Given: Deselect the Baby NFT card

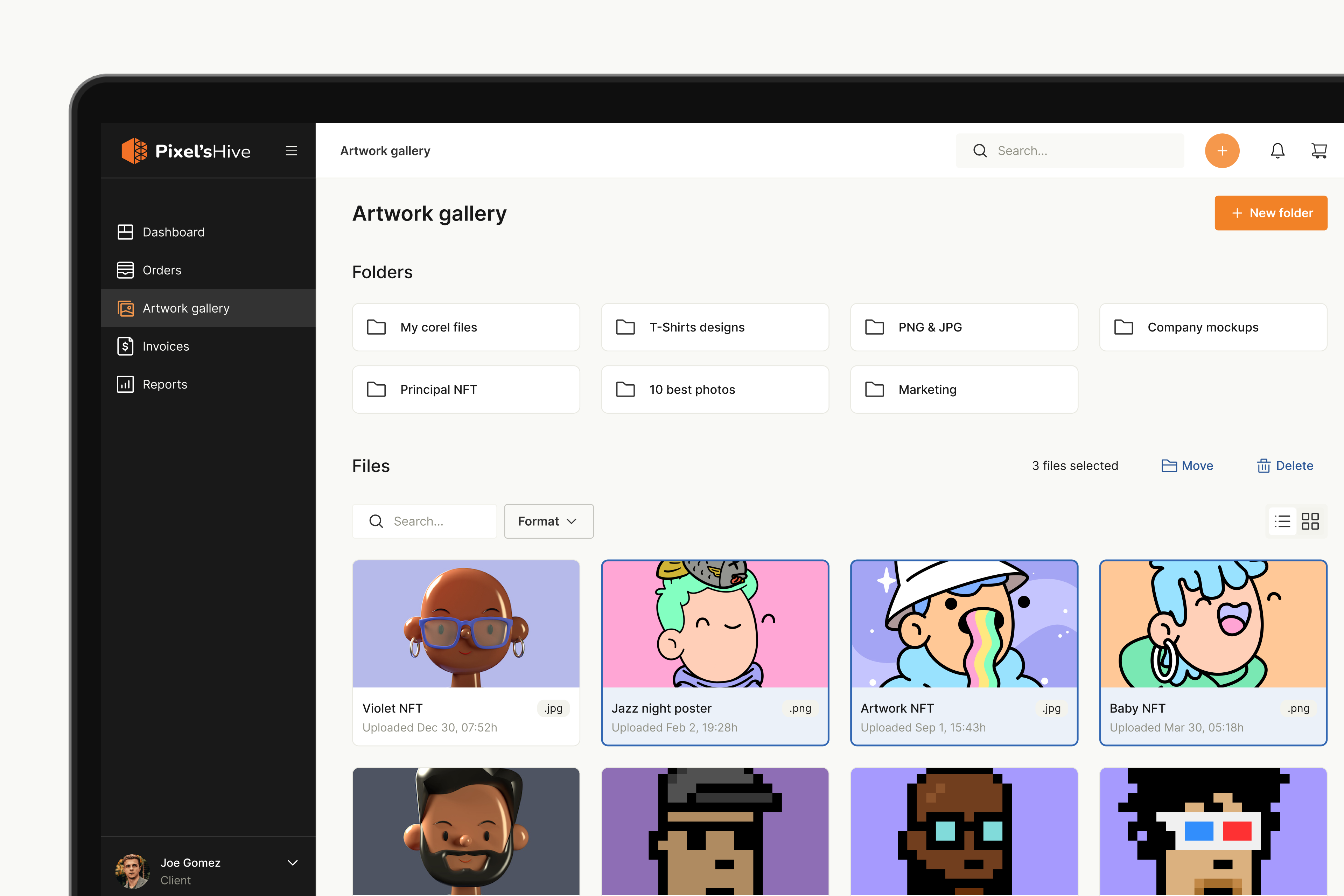Looking at the screenshot, I should click(x=1213, y=653).
